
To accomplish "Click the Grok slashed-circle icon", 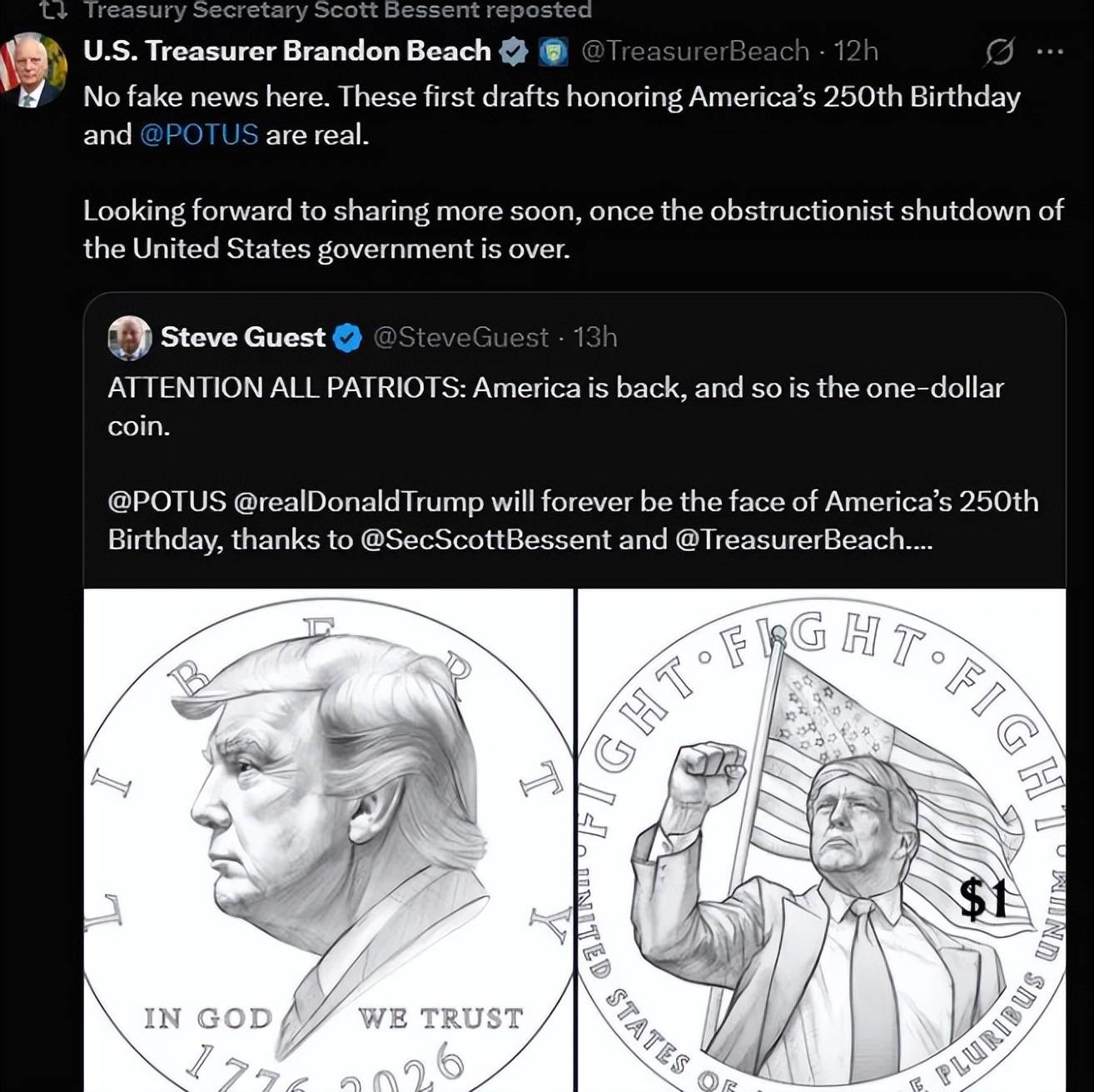I will 999,52.
